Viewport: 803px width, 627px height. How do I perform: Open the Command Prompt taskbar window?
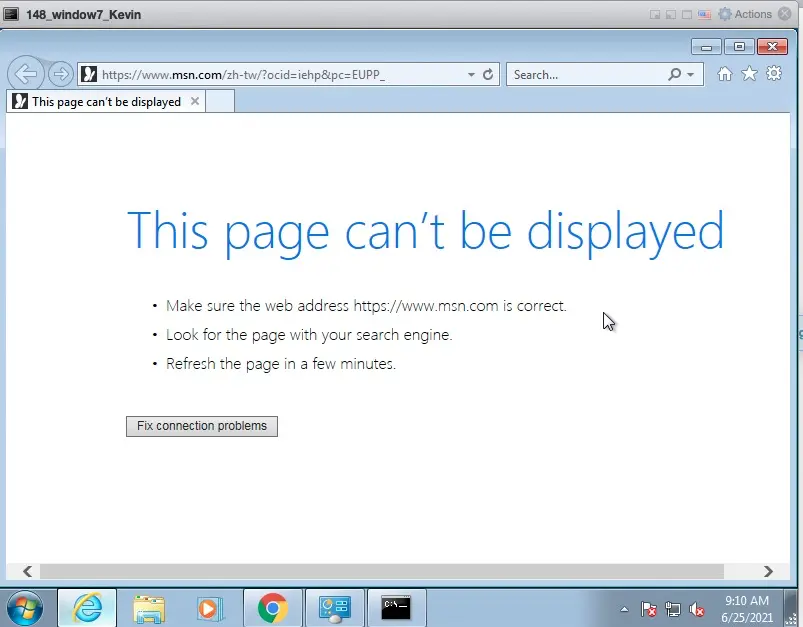pyautogui.click(x=395, y=607)
